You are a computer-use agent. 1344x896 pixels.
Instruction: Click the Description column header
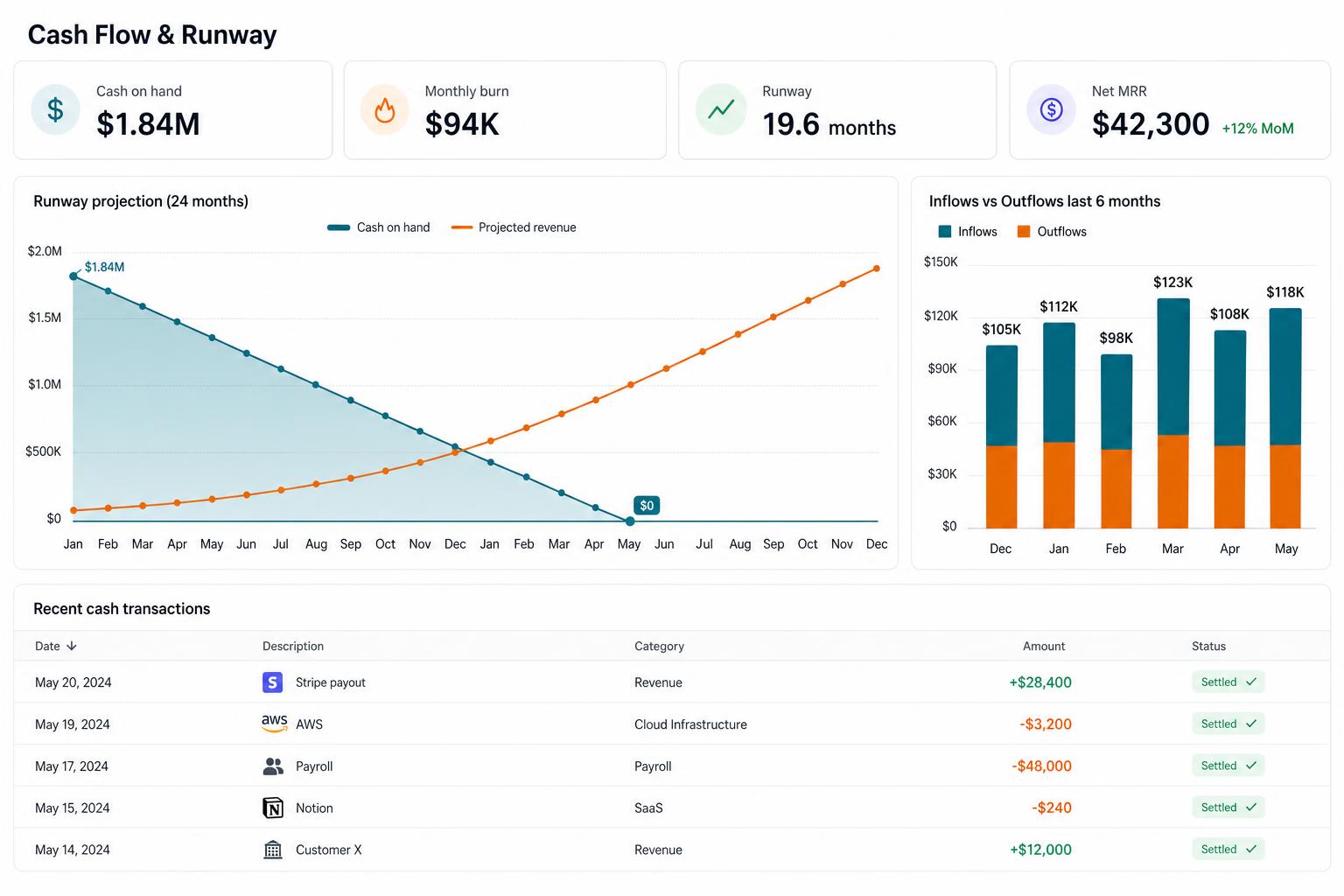point(293,646)
